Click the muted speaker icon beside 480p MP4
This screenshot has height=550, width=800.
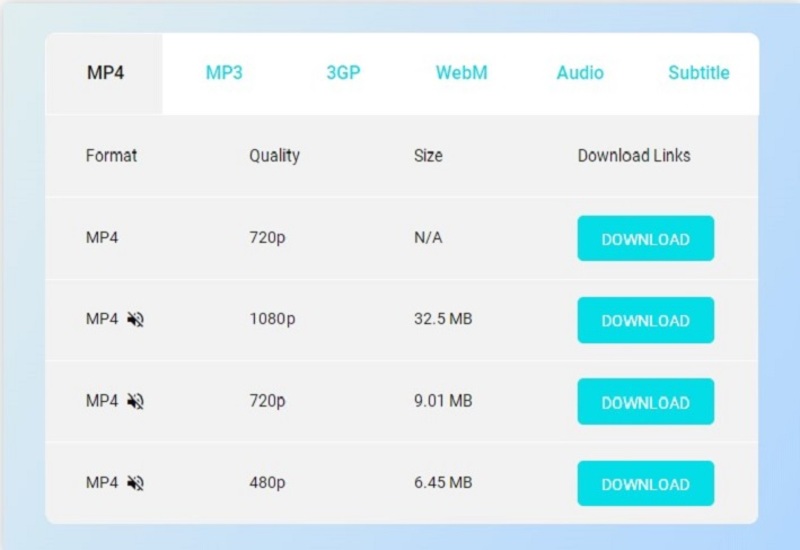pyautogui.click(x=136, y=483)
